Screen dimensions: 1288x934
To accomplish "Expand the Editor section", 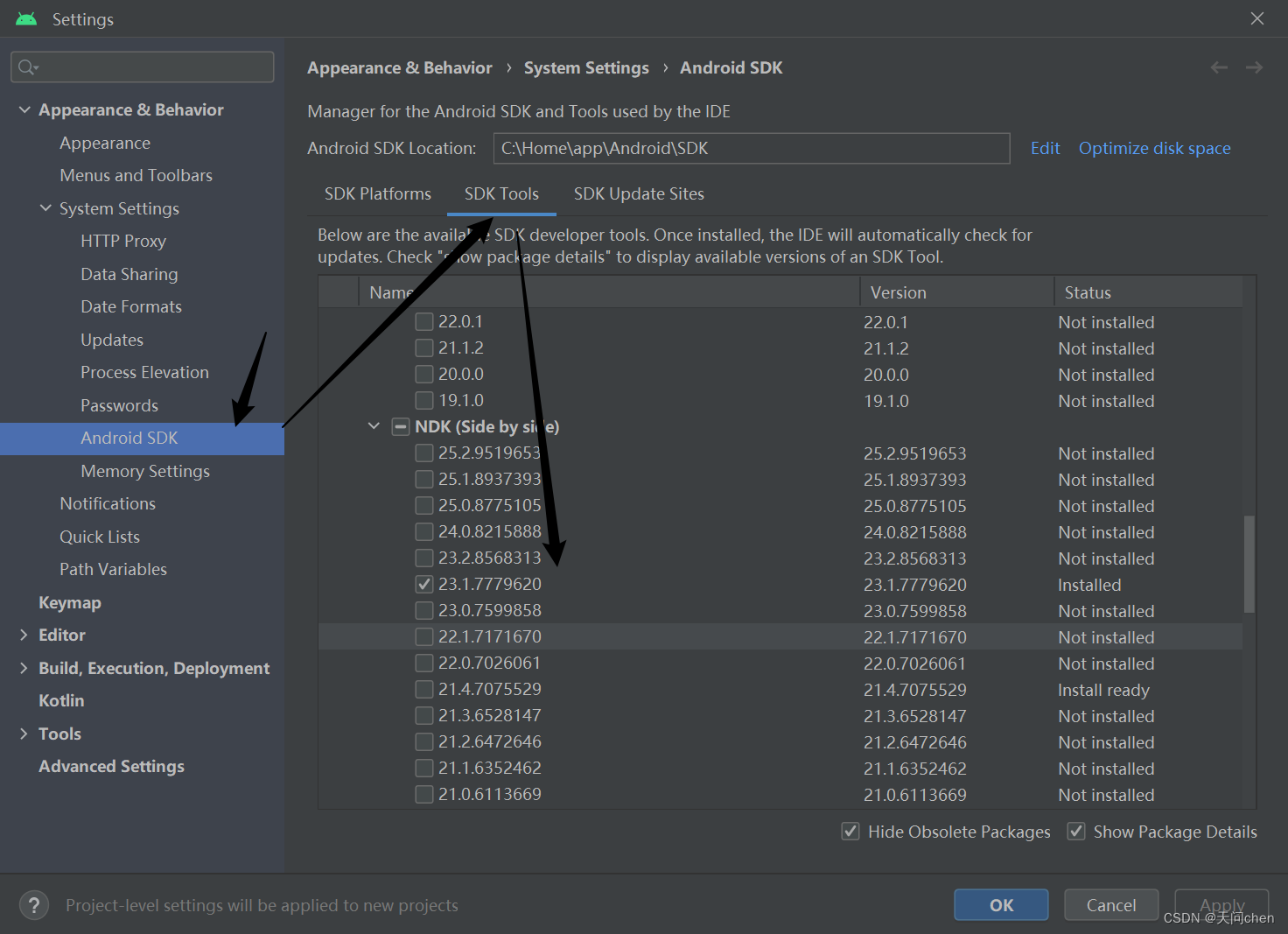I will [24, 635].
